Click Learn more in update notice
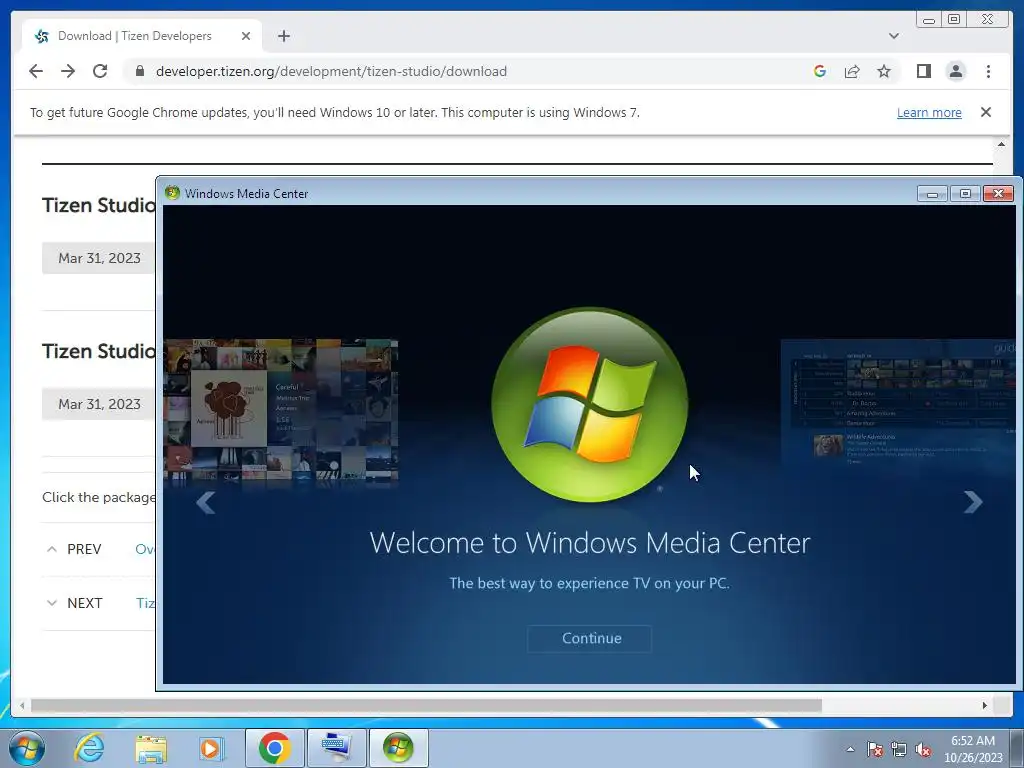 click(929, 112)
